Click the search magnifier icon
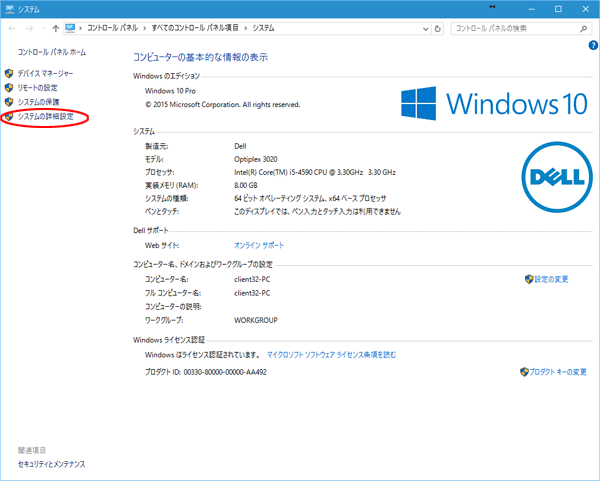 pyautogui.click(x=584, y=28)
